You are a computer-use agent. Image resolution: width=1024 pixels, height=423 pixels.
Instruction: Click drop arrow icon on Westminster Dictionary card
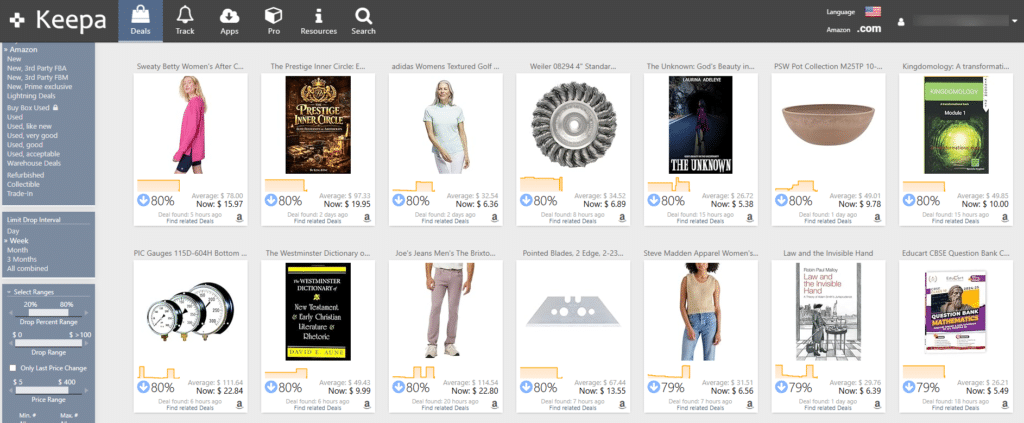[x=271, y=387]
